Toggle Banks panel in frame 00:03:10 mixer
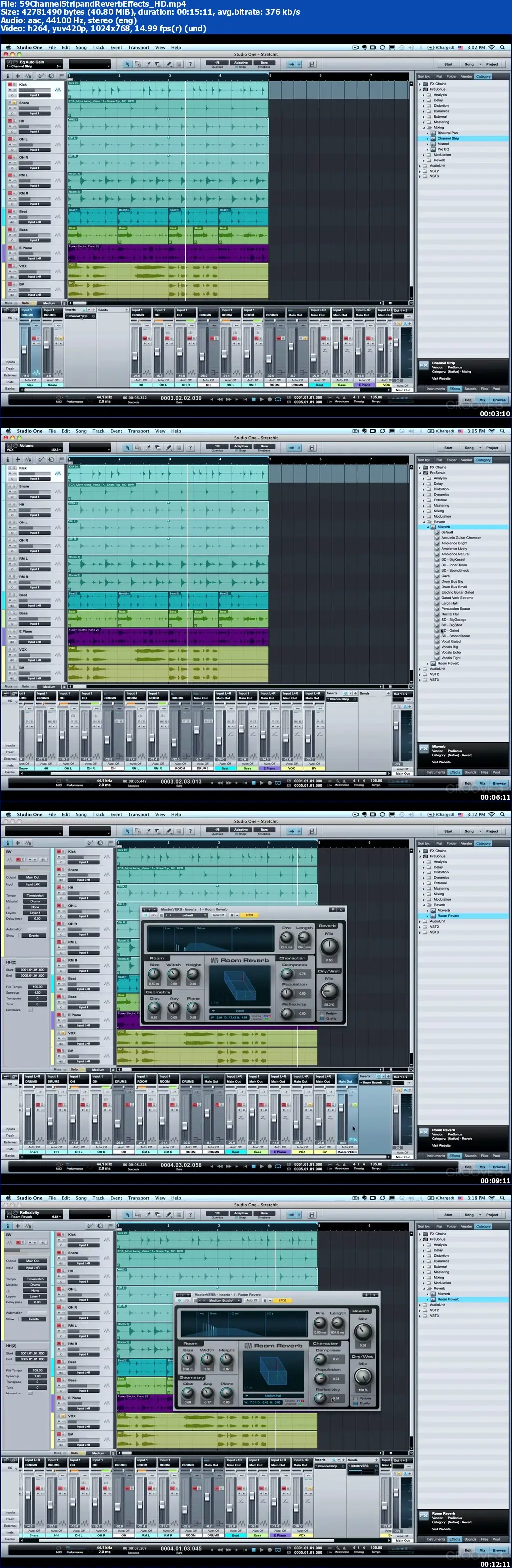The height and width of the screenshot is (1568, 512). (x=10, y=388)
